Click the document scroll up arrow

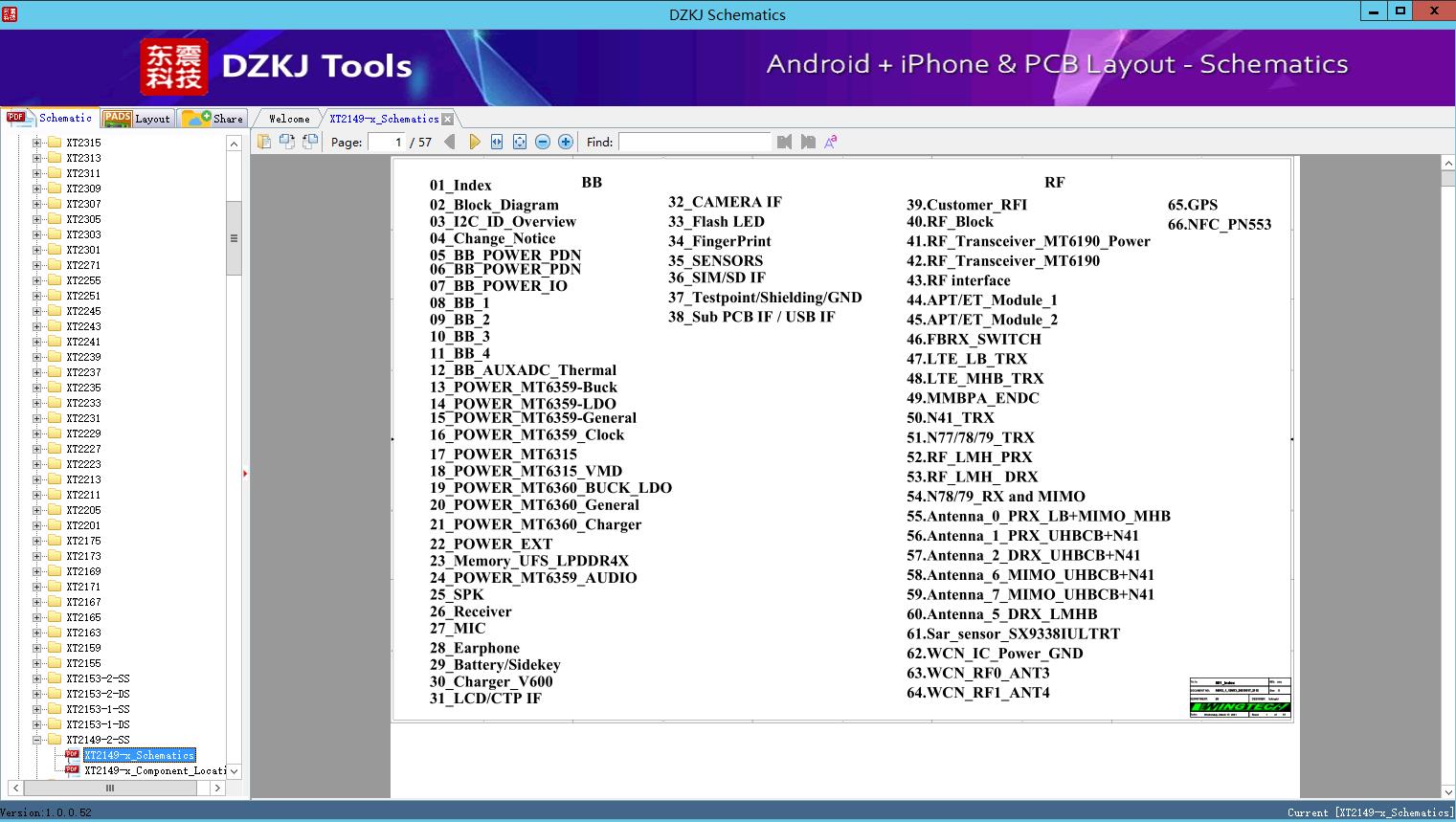point(1448,164)
